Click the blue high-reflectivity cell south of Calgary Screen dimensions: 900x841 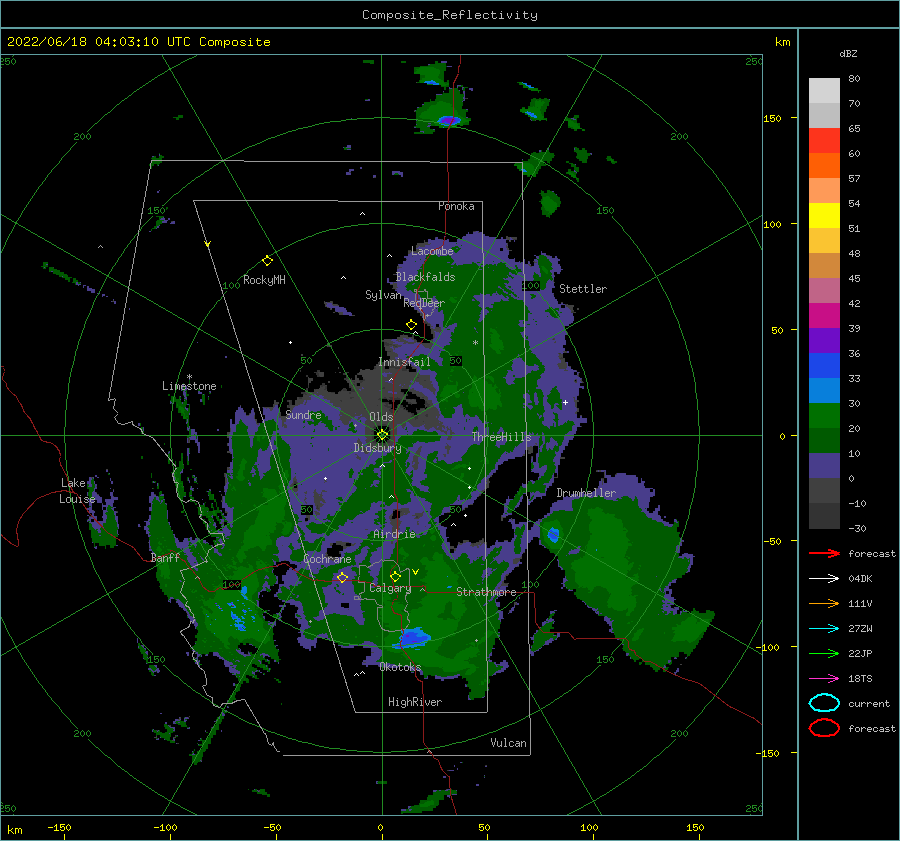point(414,637)
